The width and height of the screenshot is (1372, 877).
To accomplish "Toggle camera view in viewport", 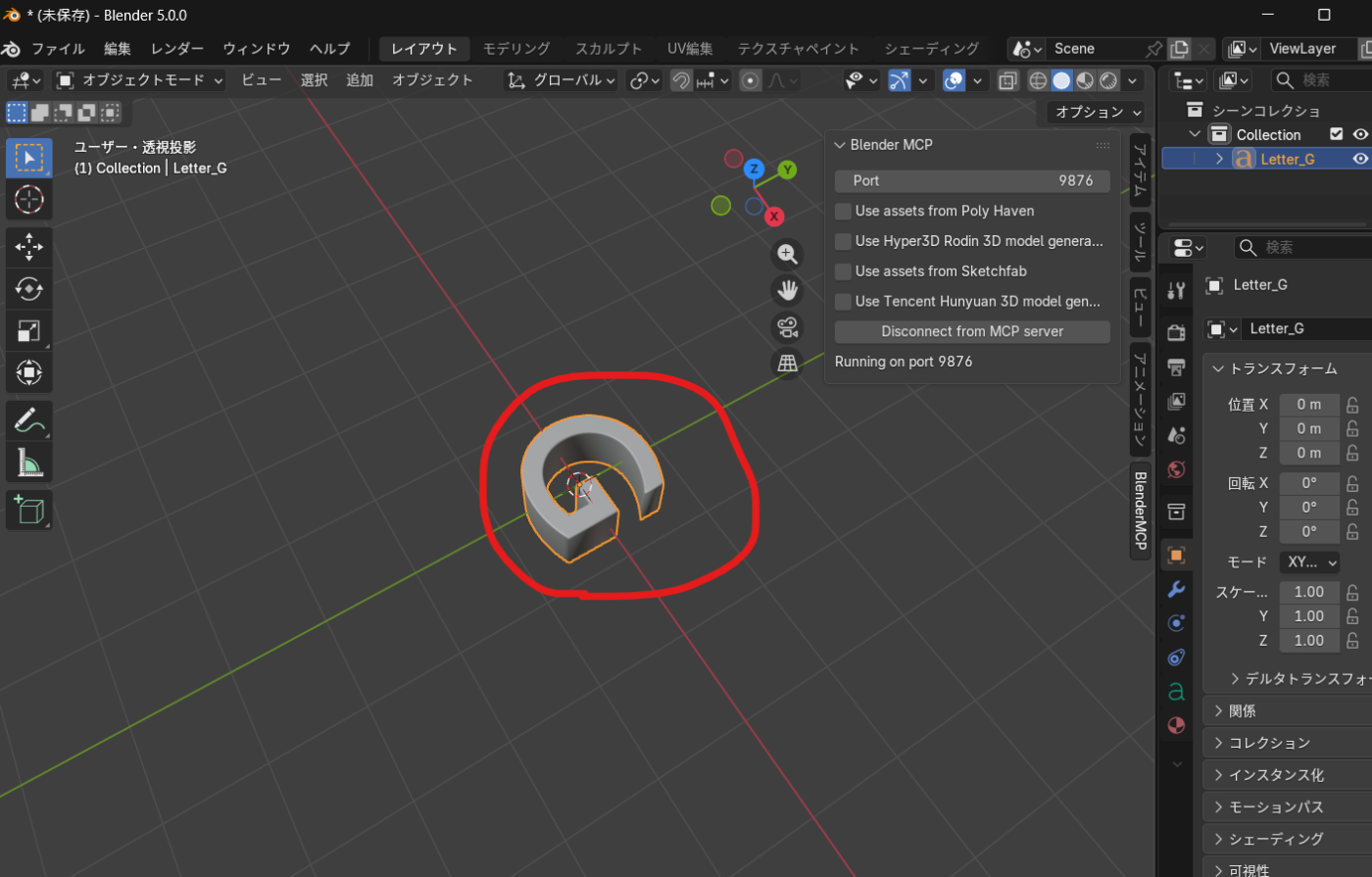I will (x=786, y=327).
